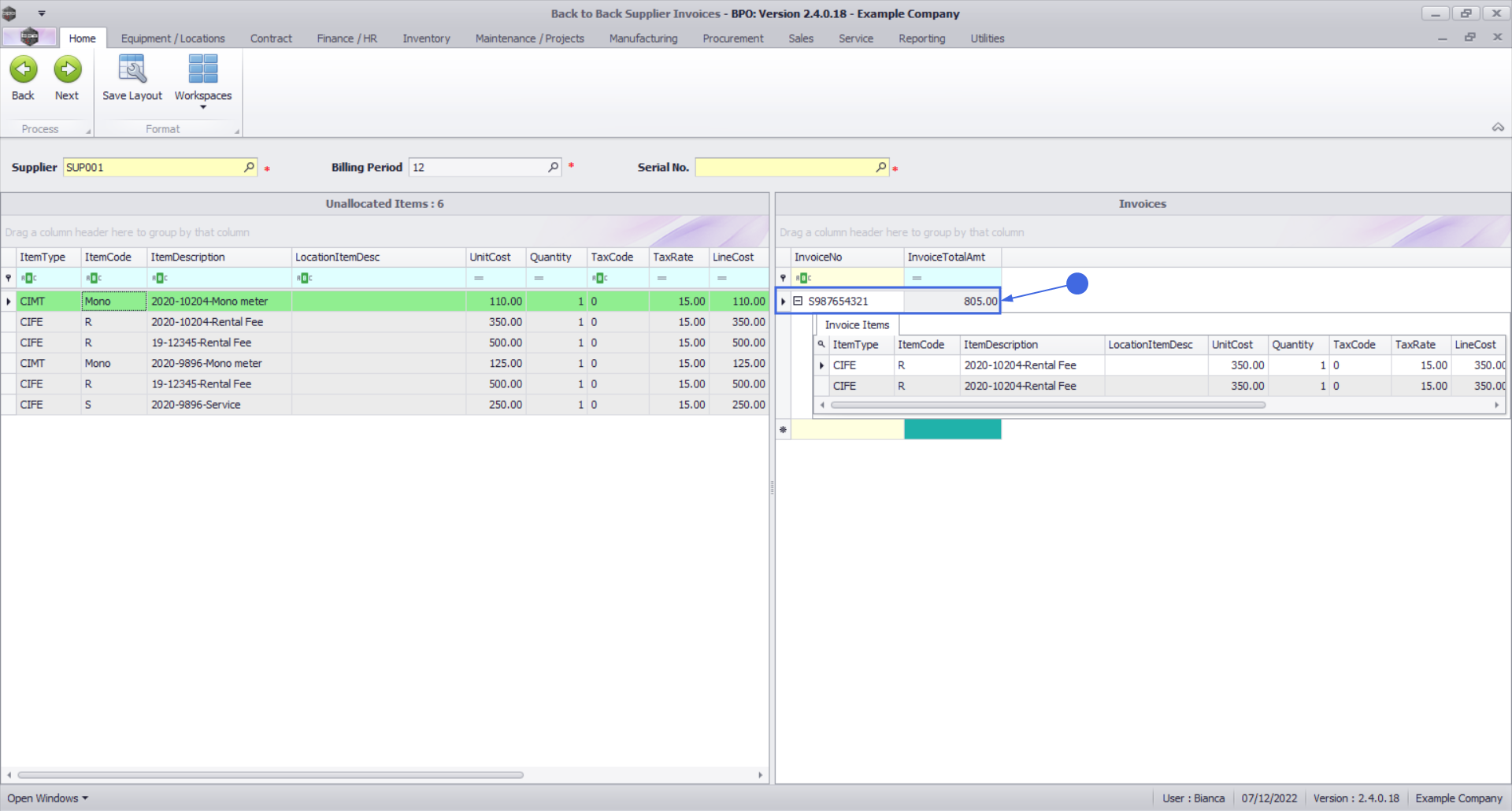Click the Serial No. lookup icon
Image resolution: width=1512 pixels, height=811 pixels.
pyautogui.click(x=880, y=167)
